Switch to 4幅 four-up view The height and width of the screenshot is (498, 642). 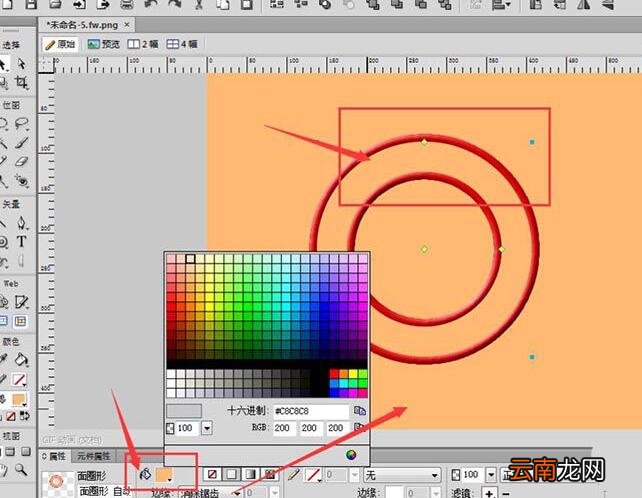point(182,44)
